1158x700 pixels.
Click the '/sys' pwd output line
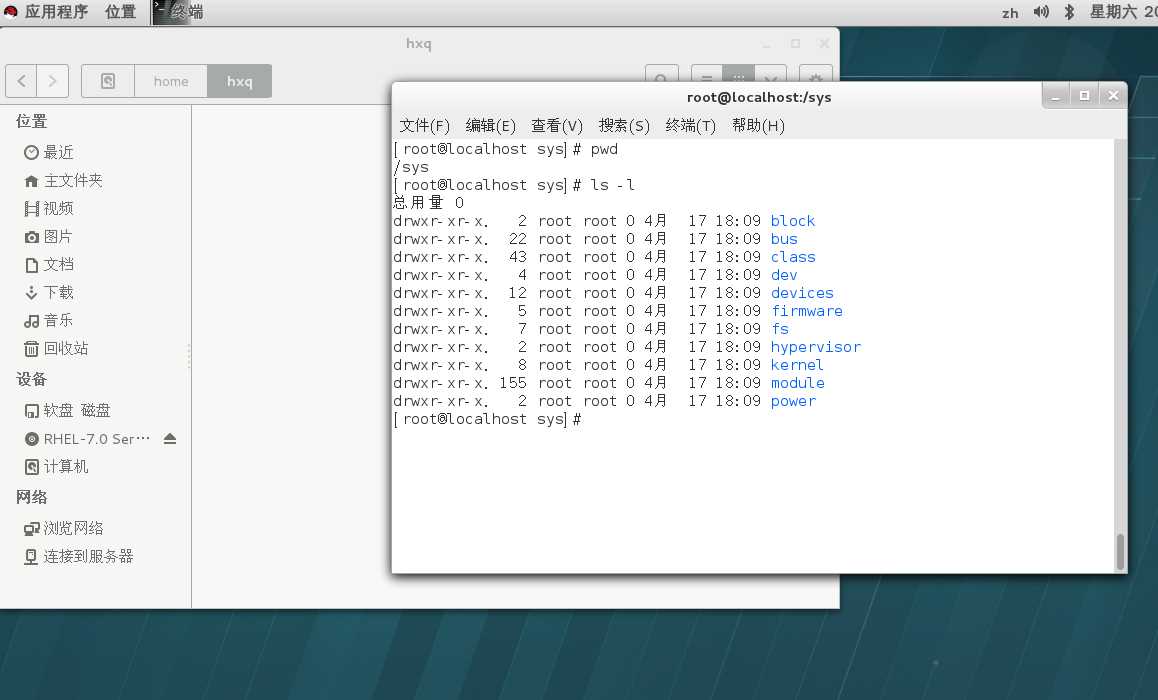[411, 167]
